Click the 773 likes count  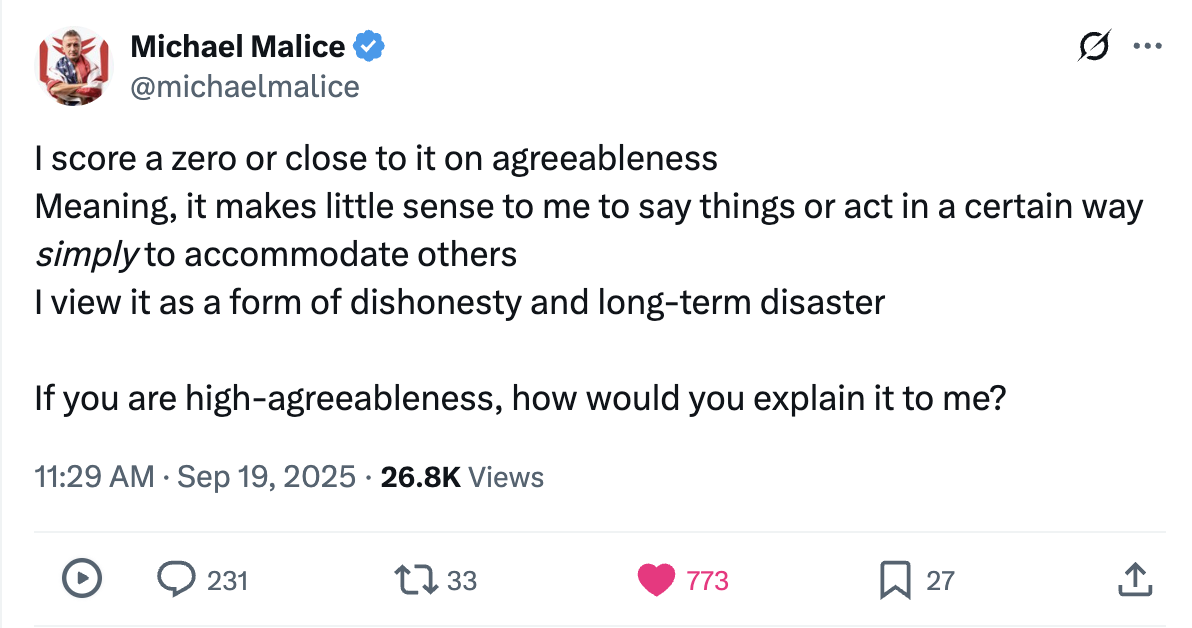tap(708, 580)
